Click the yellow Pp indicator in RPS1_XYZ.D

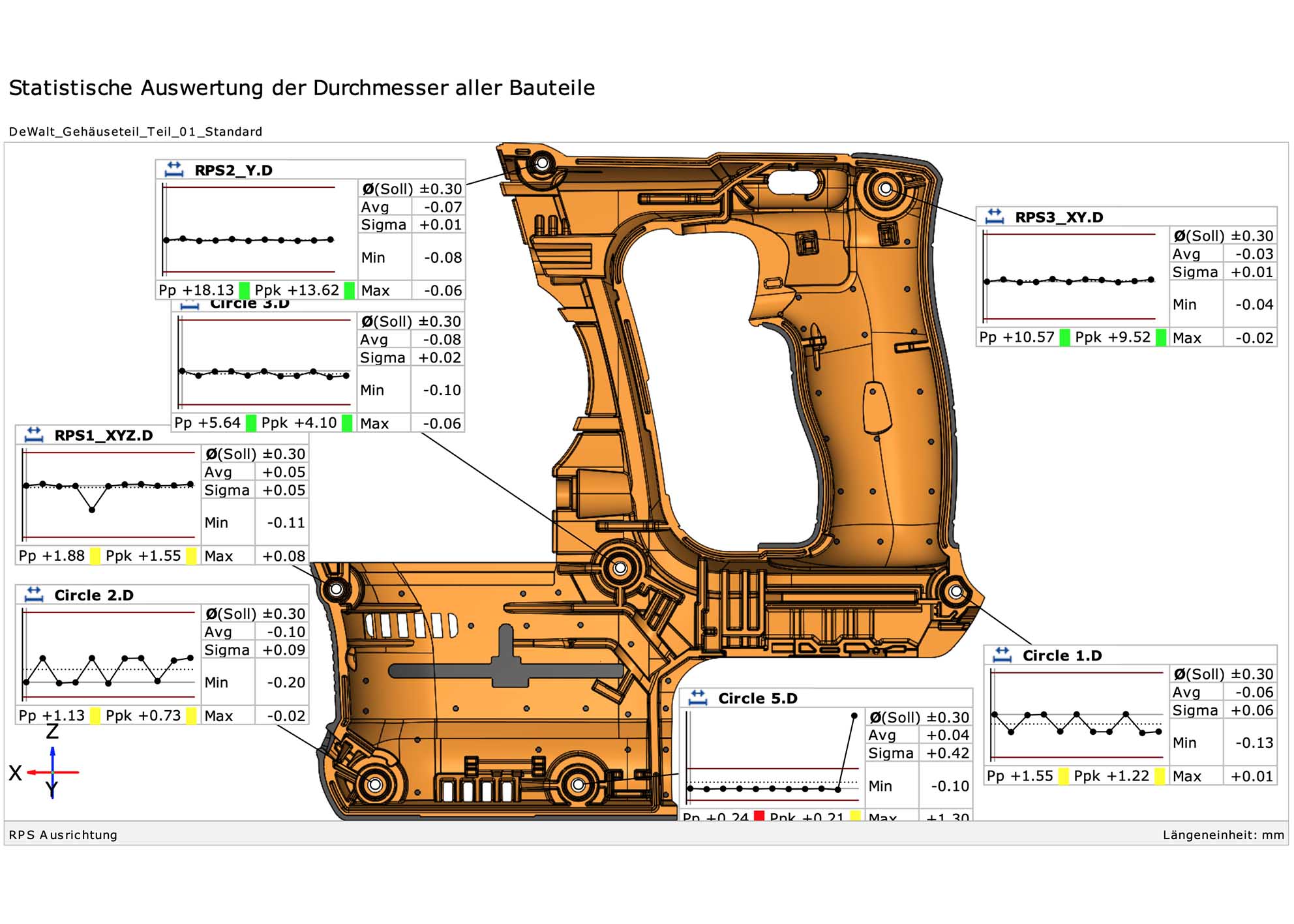coord(95,556)
